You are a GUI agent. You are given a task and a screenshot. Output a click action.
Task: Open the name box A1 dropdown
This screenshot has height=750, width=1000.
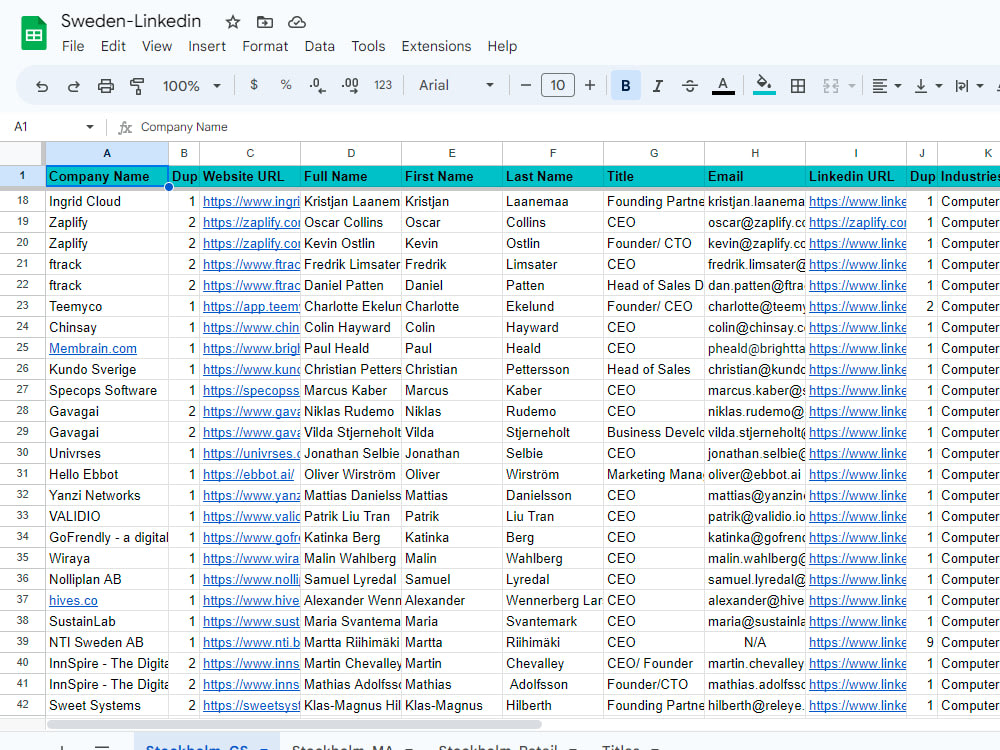click(90, 127)
